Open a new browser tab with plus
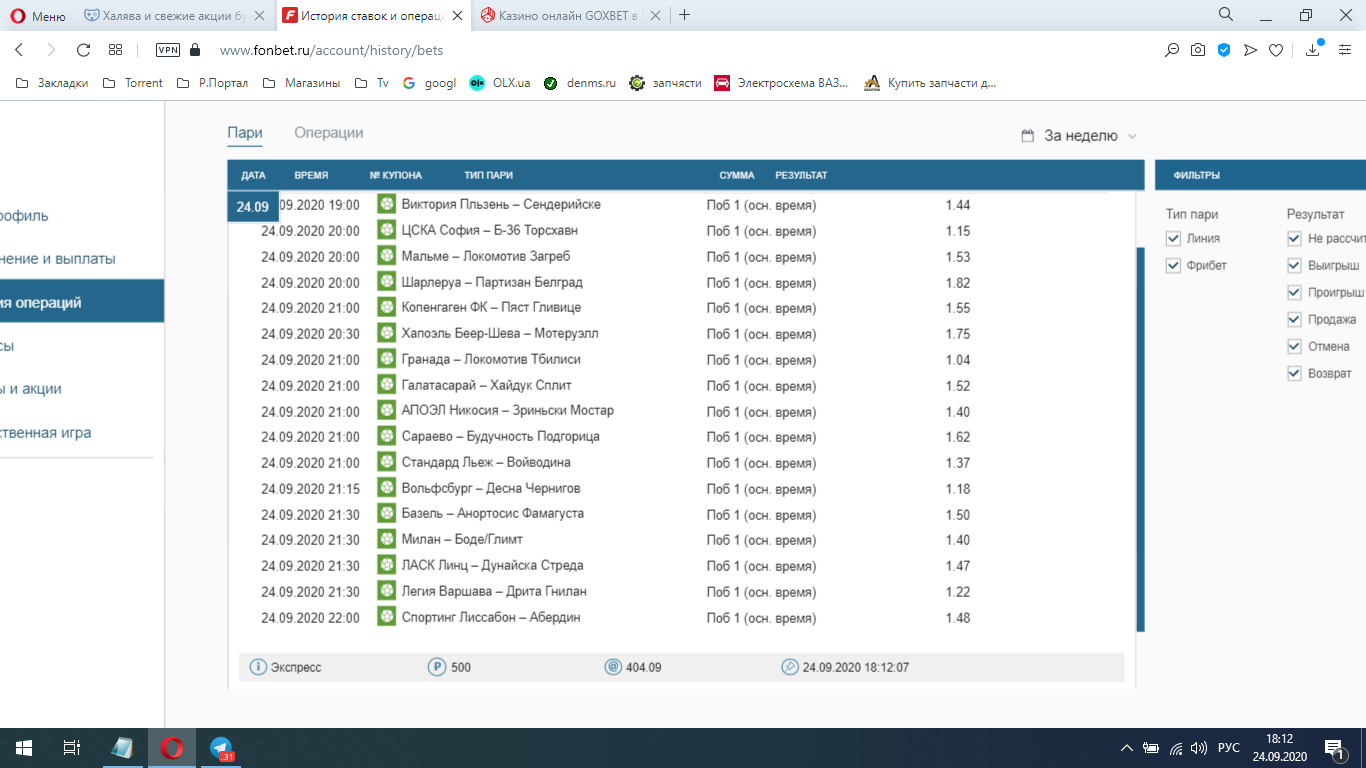Image resolution: width=1366 pixels, height=768 pixels. click(x=685, y=15)
